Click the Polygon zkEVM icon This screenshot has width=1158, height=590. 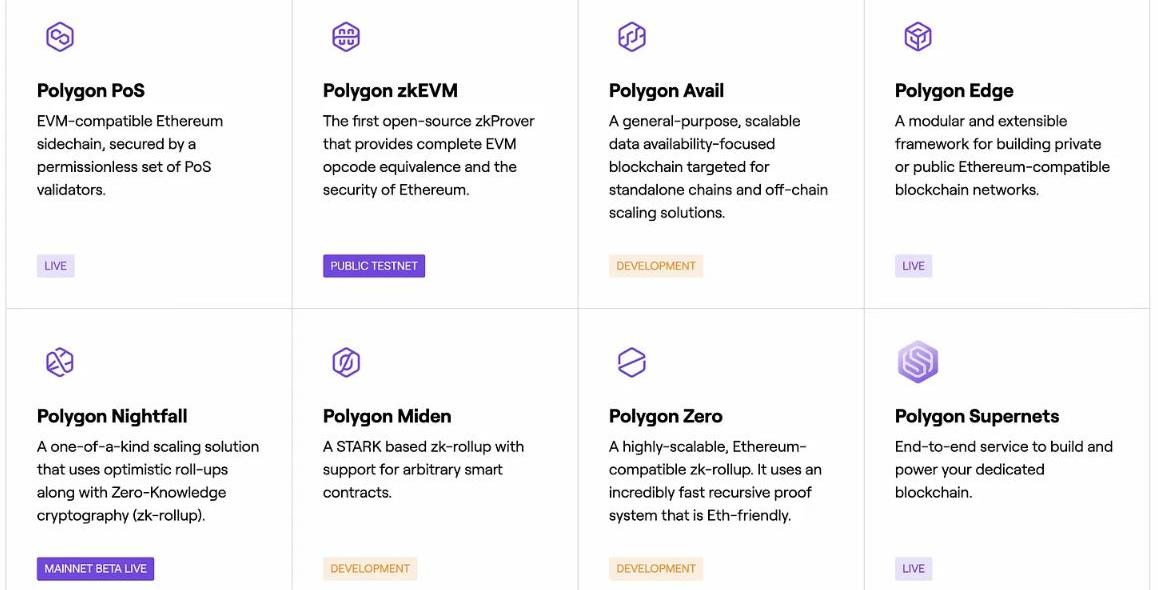coord(346,37)
